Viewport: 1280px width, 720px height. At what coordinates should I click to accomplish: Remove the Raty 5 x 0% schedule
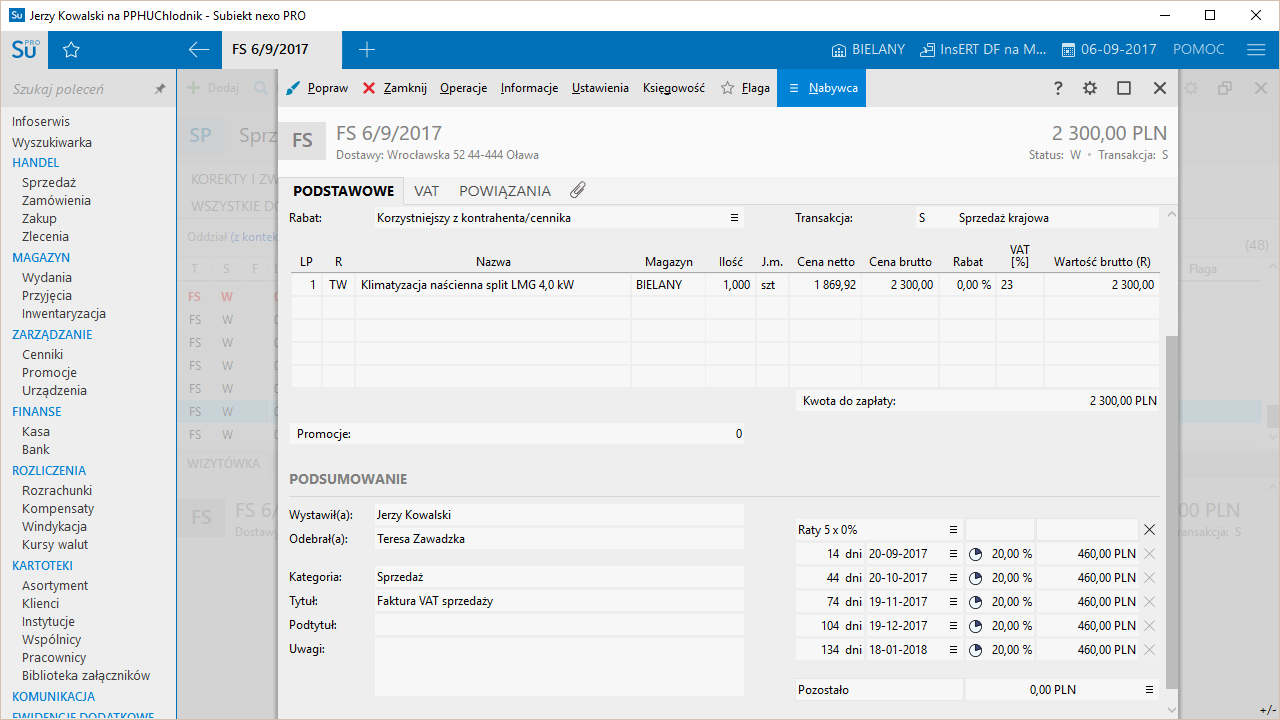1149,530
